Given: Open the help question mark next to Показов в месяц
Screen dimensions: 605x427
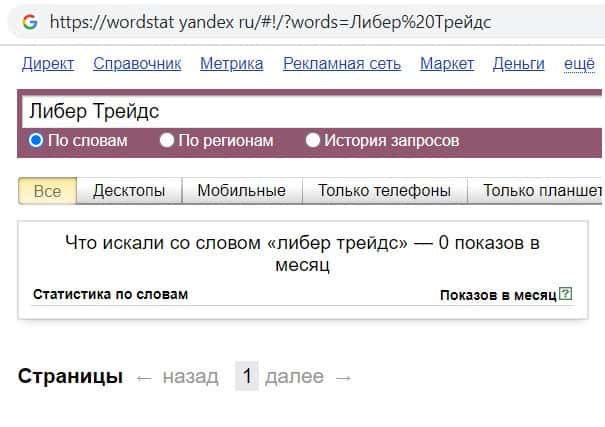Looking at the screenshot, I should (565, 294).
